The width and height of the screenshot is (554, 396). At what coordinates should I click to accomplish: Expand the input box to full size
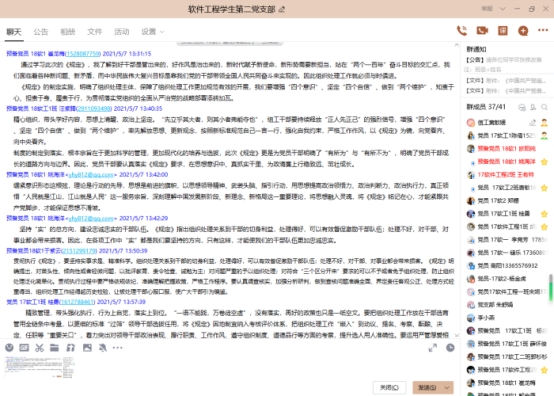point(433,348)
